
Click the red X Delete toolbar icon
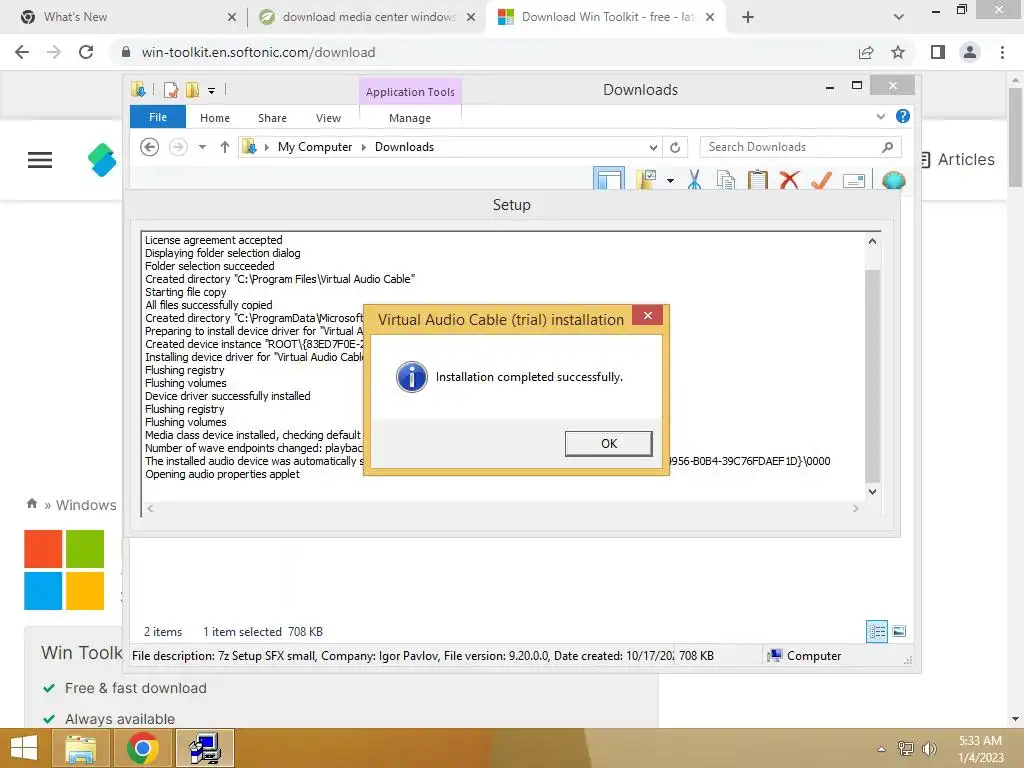pyautogui.click(x=790, y=180)
